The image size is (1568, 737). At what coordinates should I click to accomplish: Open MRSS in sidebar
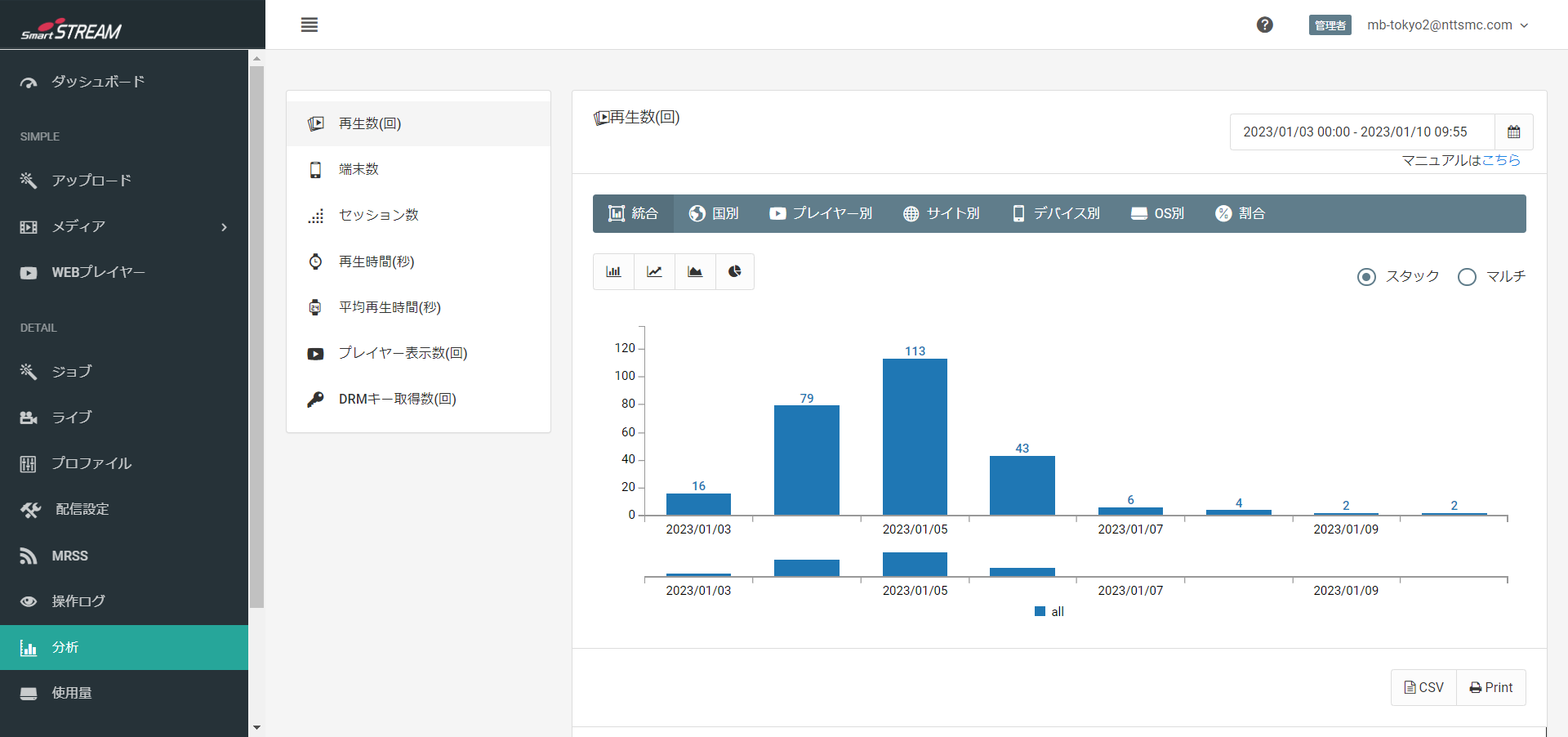[x=124, y=556]
